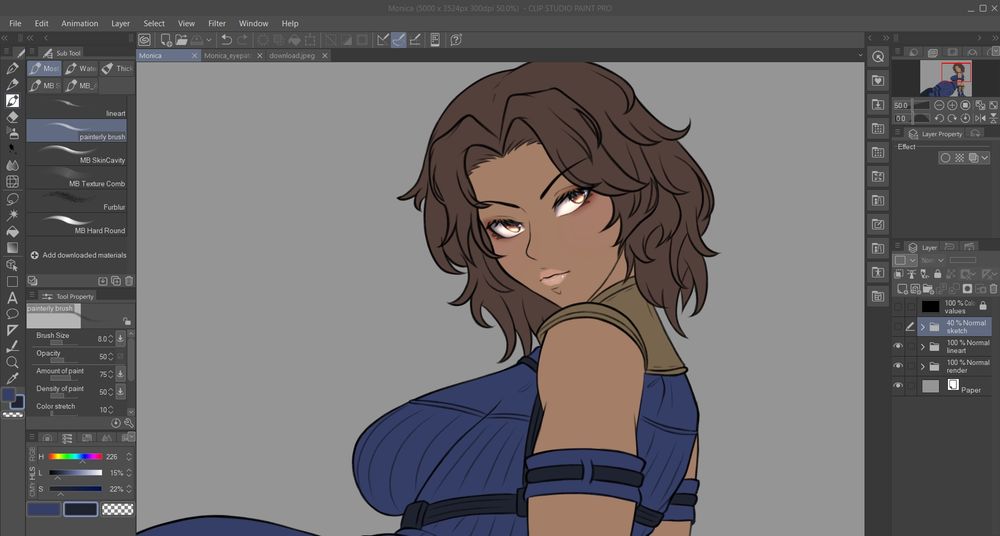
Task: Create new canvas from command bar
Action: click(166, 40)
